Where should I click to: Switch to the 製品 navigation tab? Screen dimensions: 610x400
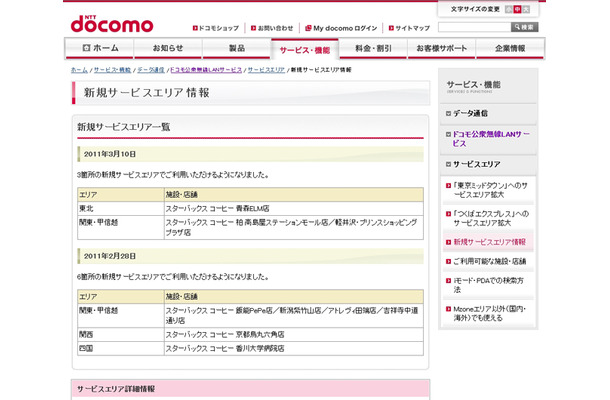pos(237,48)
